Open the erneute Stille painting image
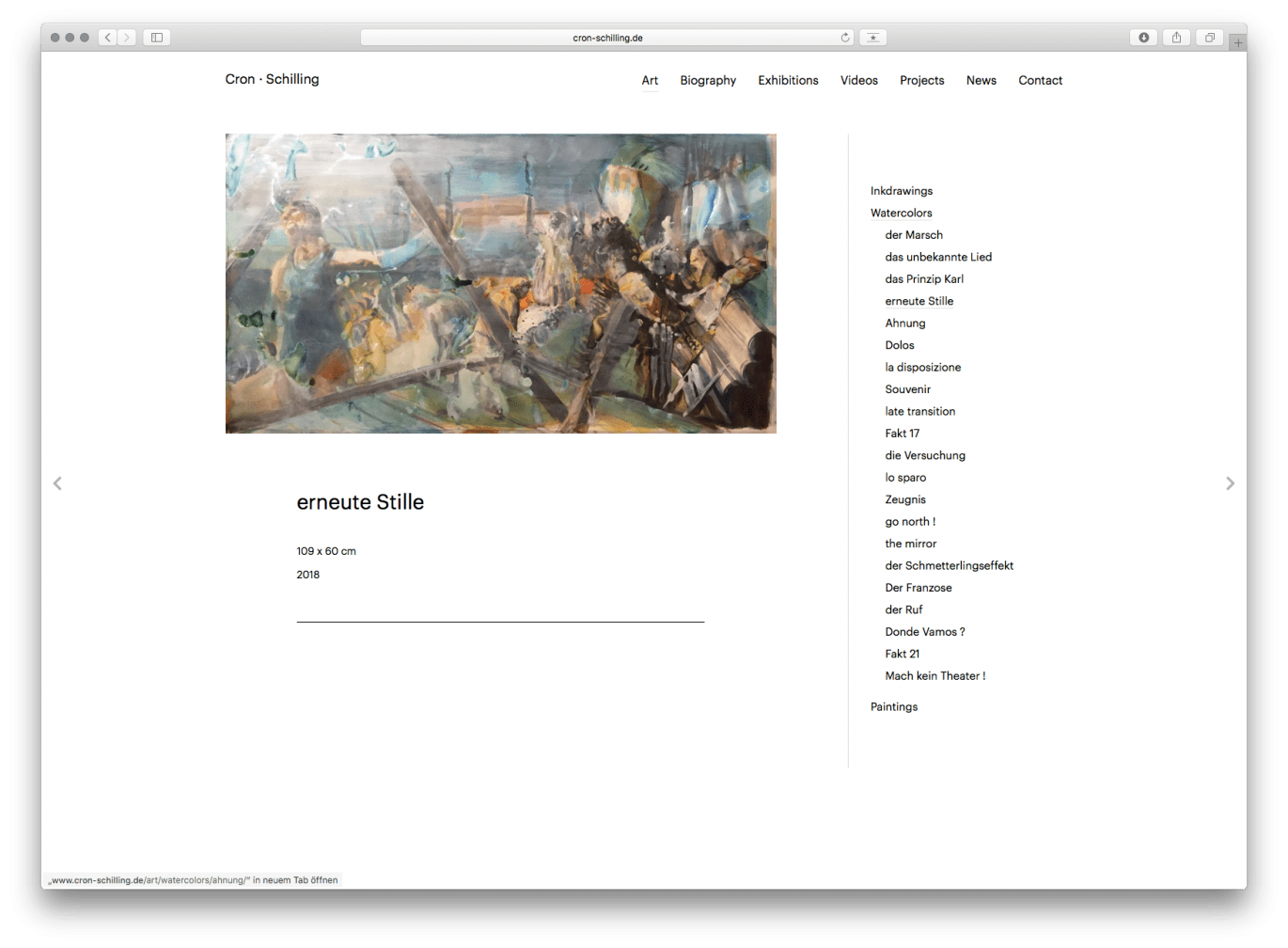Viewport: 1288px width, 948px height. (500, 283)
